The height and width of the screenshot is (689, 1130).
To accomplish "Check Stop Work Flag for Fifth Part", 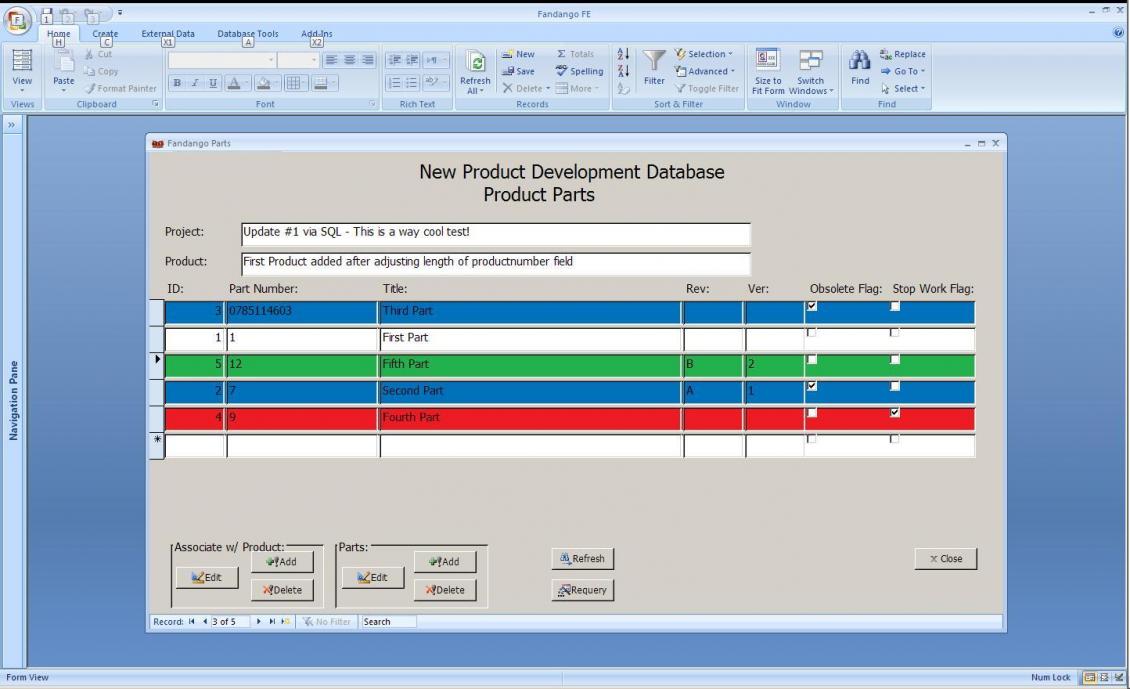I will coord(895,360).
